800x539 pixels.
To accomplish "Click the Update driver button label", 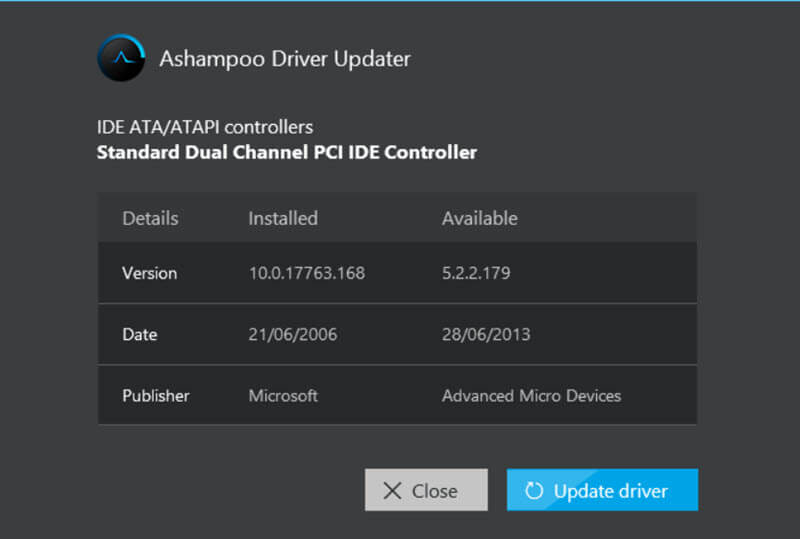I will click(x=611, y=491).
